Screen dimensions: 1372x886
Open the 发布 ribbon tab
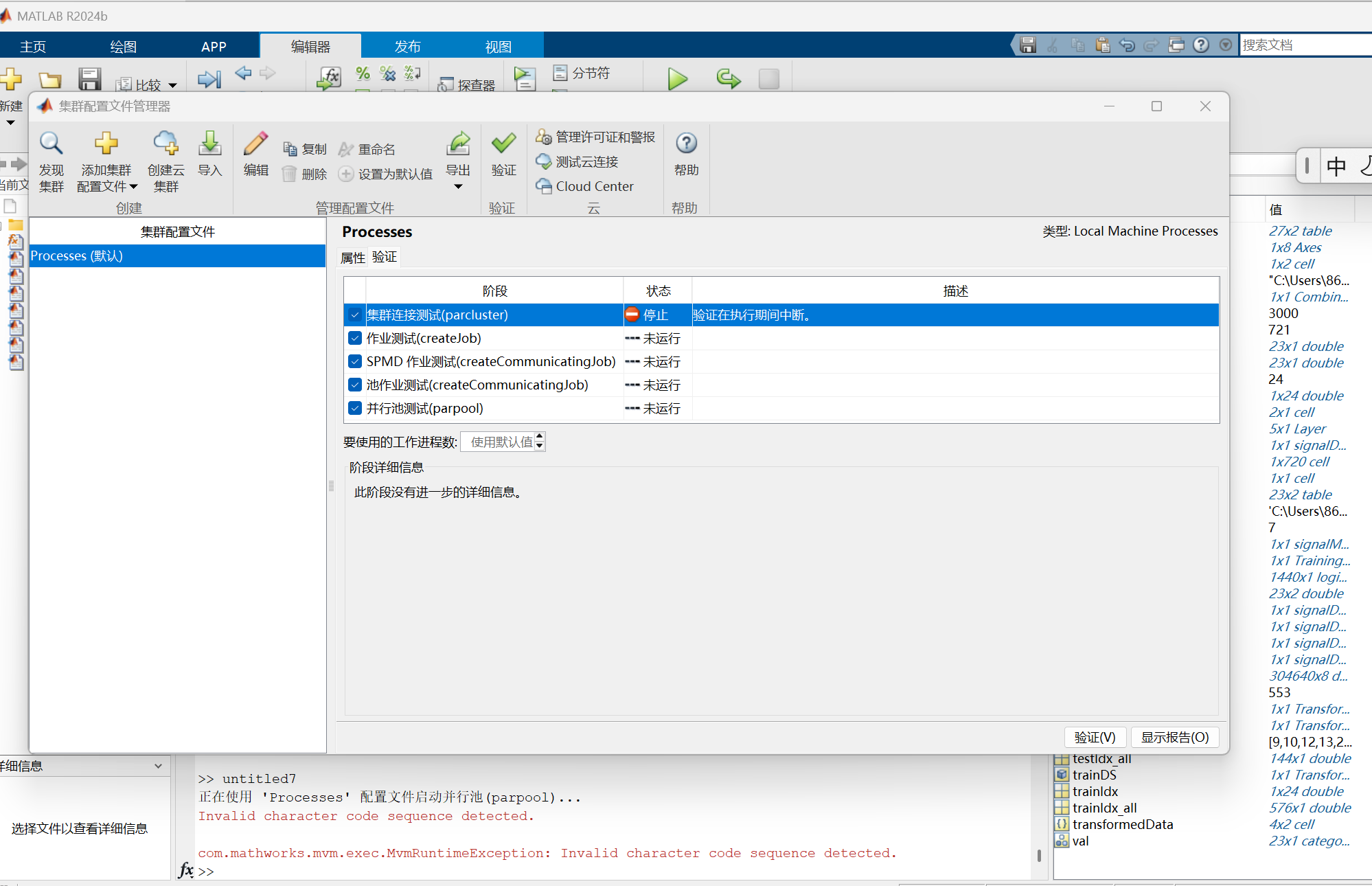pyautogui.click(x=407, y=47)
